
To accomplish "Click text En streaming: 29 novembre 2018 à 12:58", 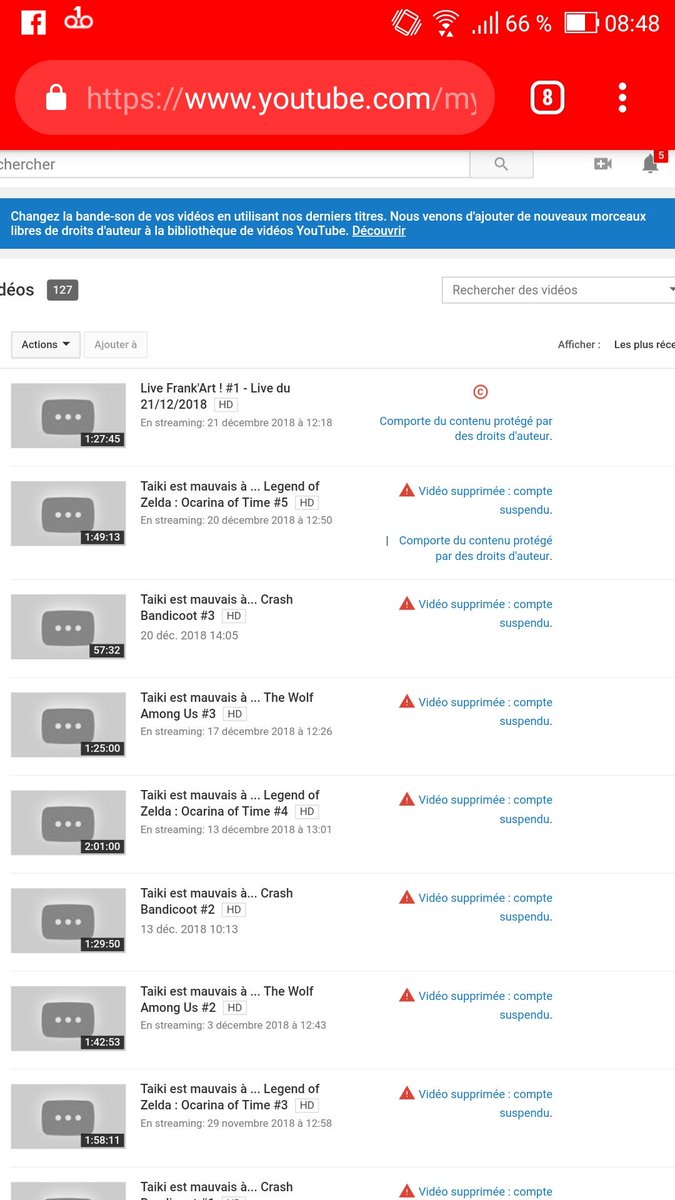I will 236,1123.
